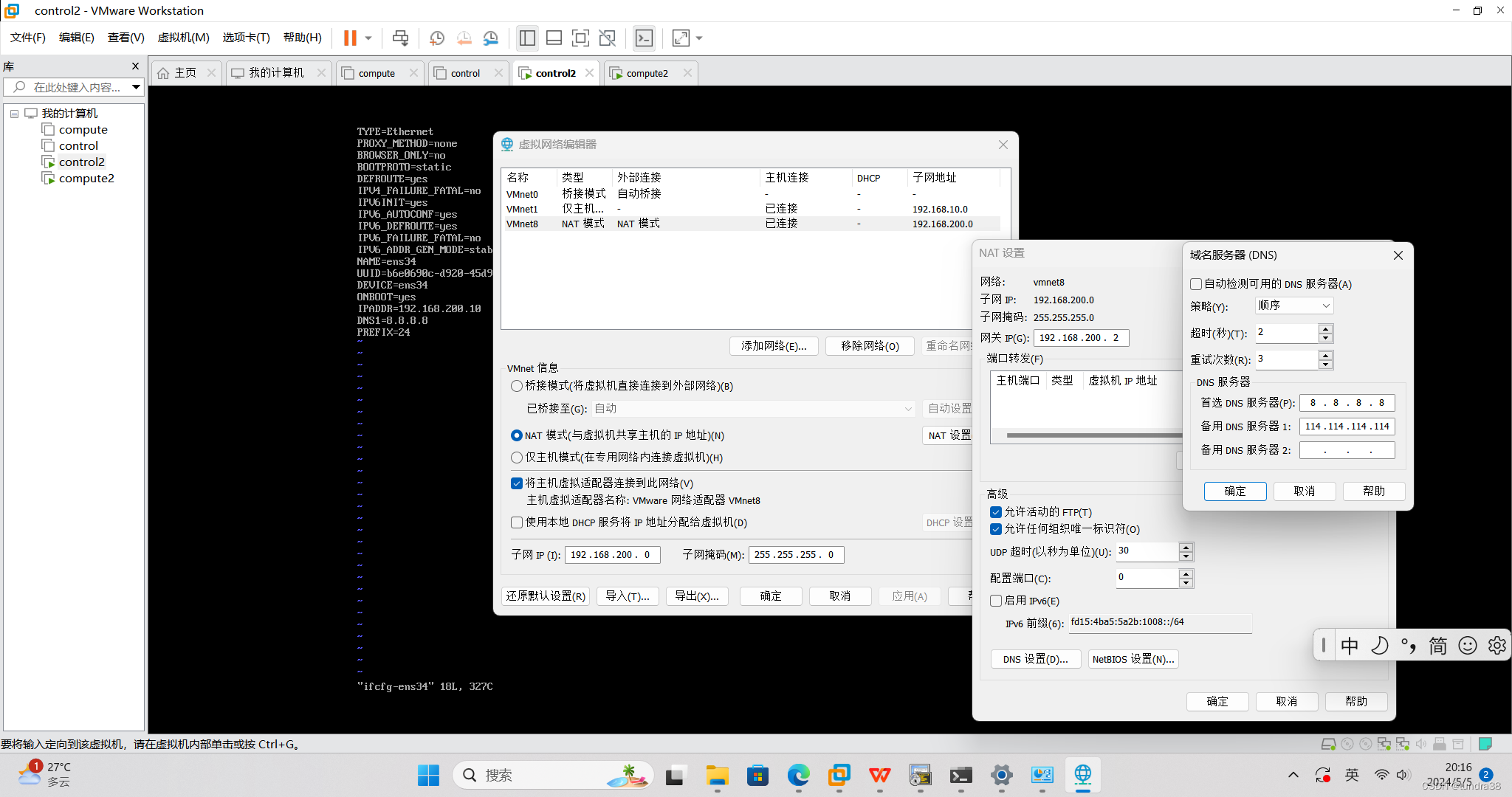
Task: Click the sound card status bar icon
Action: click(x=1420, y=744)
